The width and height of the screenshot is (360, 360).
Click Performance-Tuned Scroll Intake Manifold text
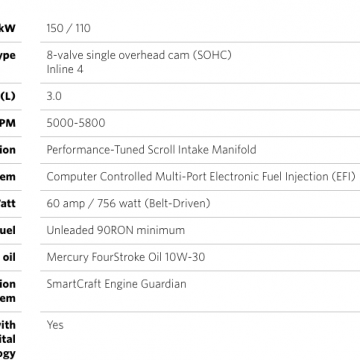pos(151,150)
